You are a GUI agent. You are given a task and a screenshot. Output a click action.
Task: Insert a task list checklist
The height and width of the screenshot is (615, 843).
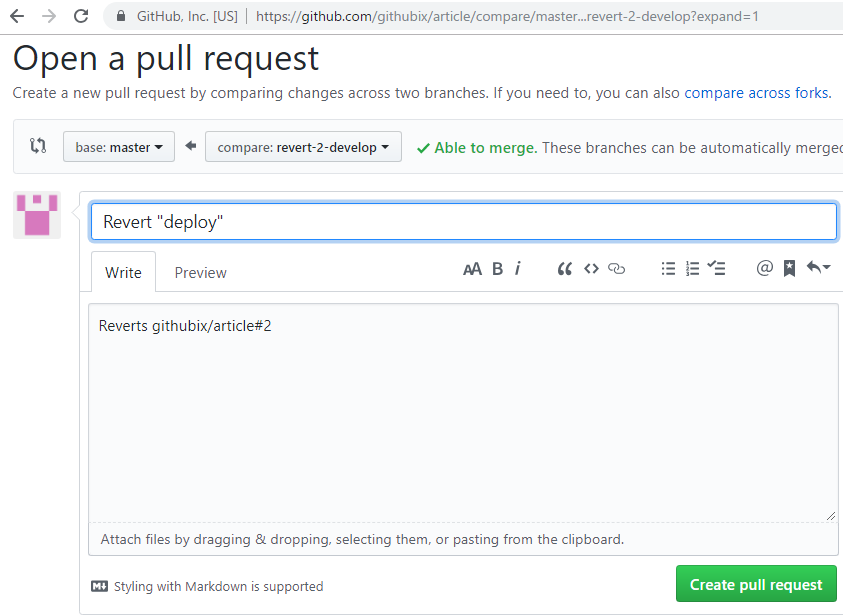[x=716, y=268]
